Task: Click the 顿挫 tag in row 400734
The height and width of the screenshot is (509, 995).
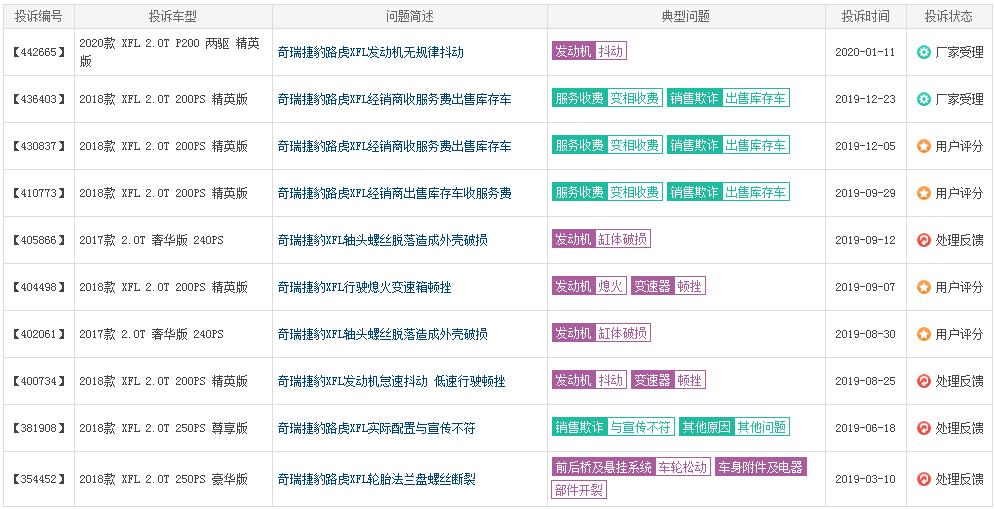Action: (690, 380)
